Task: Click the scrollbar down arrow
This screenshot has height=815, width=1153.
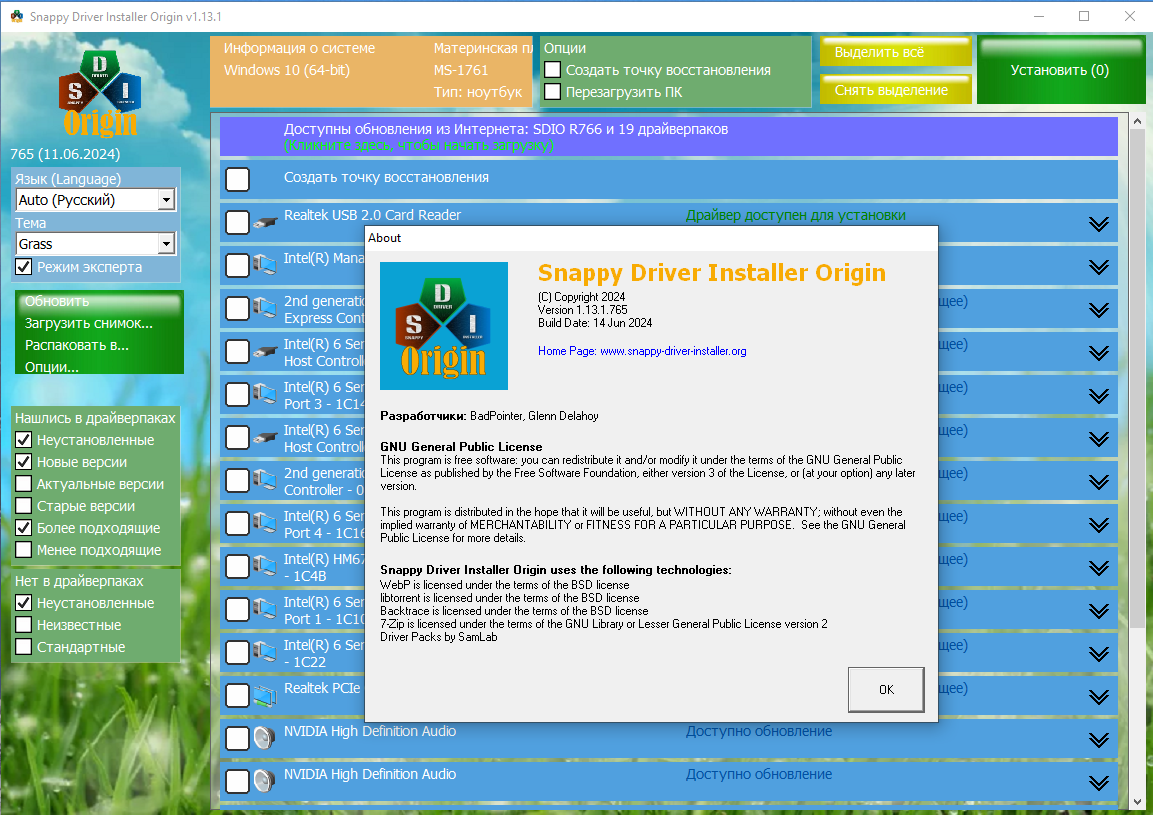Action: (x=1137, y=801)
